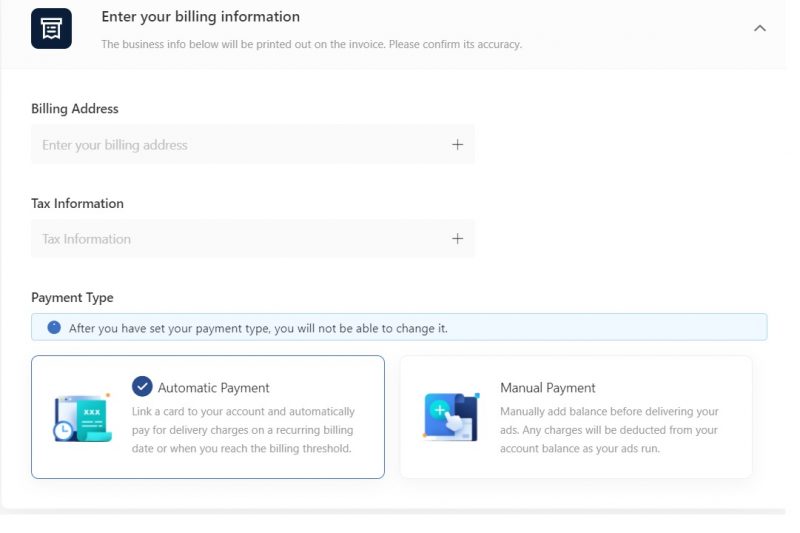Image resolution: width=800 pixels, height=533 pixels.
Task: Select the Automatic Payment title
Action: pos(214,388)
